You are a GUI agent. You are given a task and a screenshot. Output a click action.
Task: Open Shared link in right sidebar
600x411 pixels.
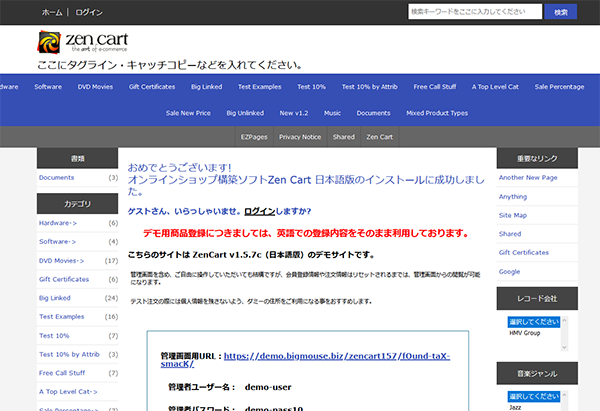pos(510,234)
